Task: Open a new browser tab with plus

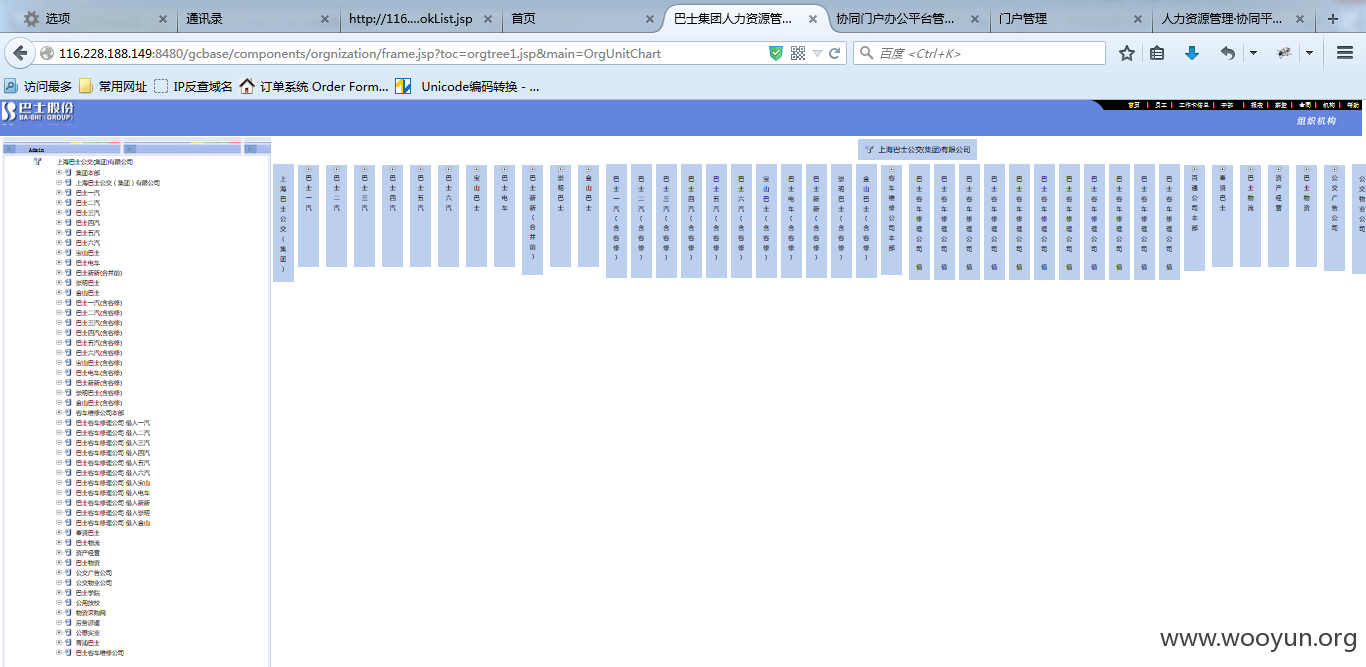Action: 1332,19
